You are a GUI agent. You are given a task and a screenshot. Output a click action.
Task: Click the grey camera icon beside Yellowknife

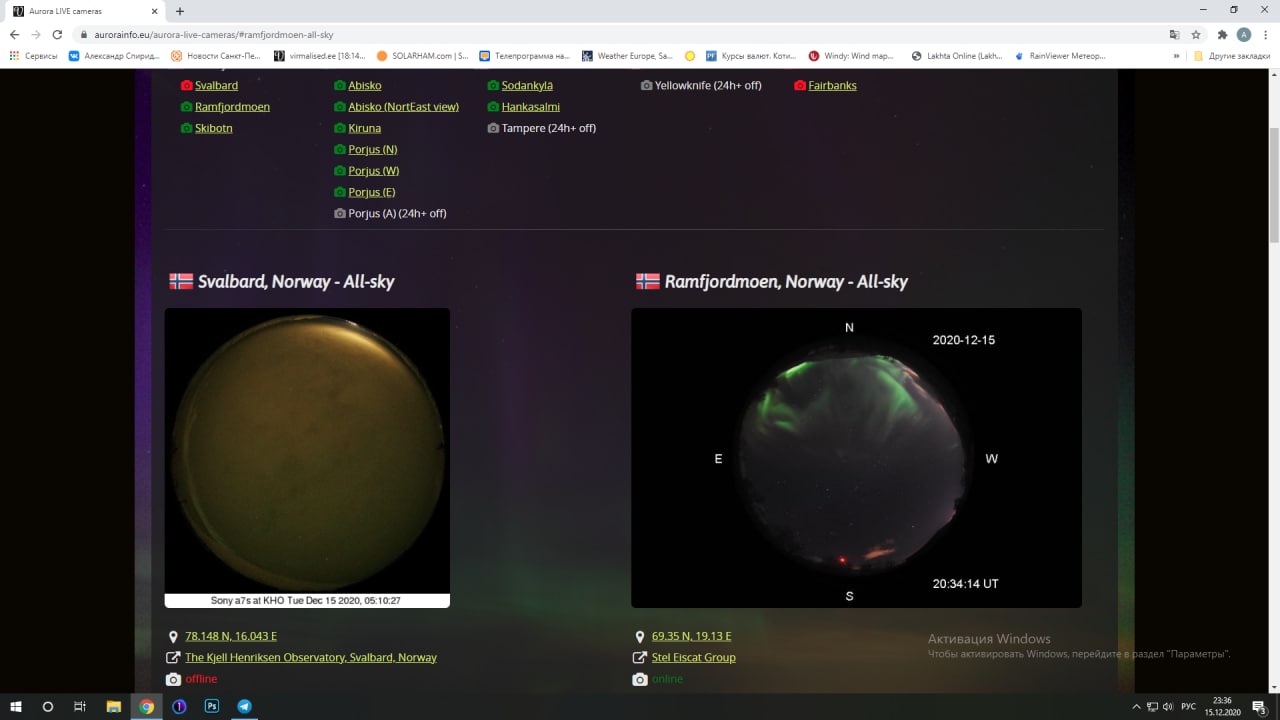646,86
